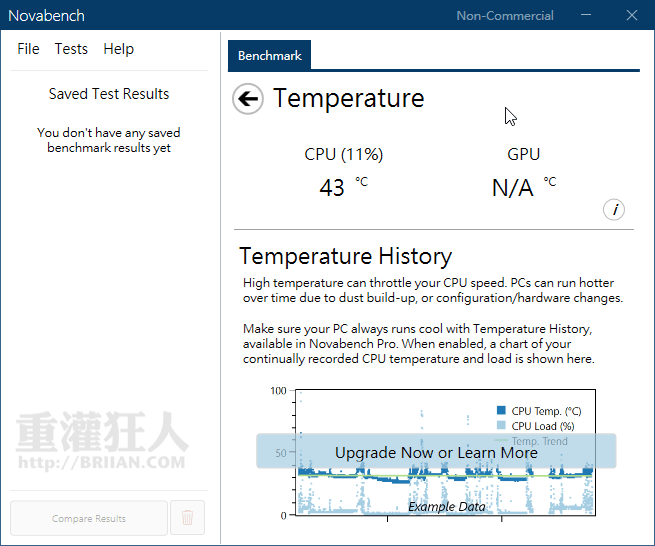Click the CPU Temp. legend swatch
655x546 pixels.
click(x=501, y=411)
